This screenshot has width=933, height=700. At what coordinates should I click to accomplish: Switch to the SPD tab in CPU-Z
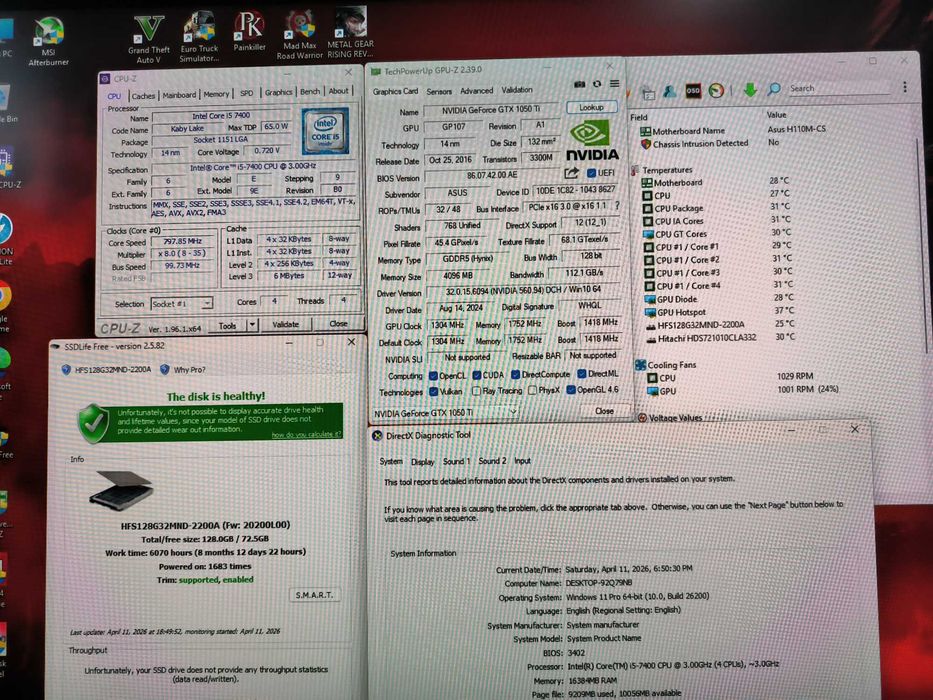pyautogui.click(x=246, y=93)
